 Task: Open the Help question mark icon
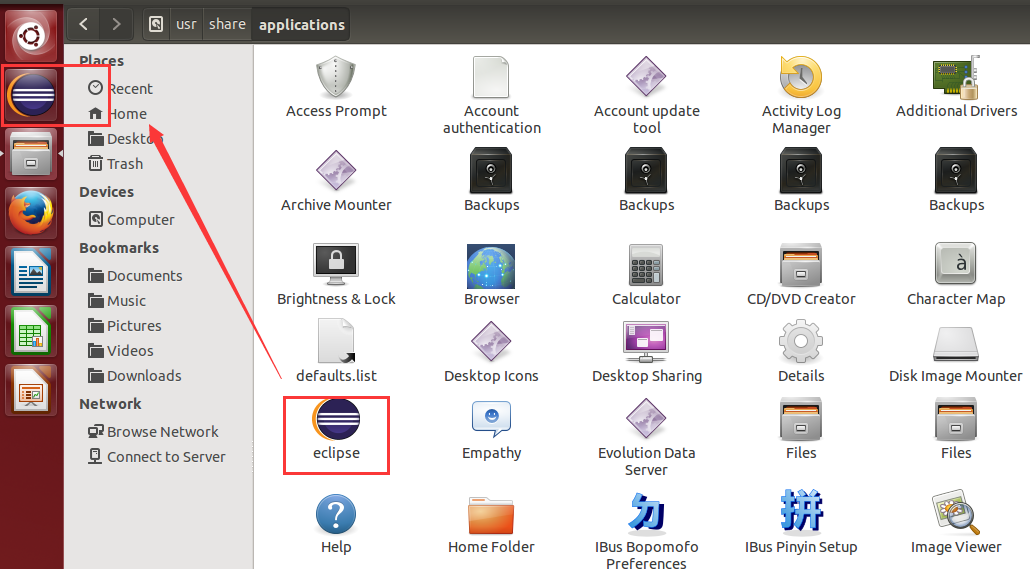[x=336, y=514]
